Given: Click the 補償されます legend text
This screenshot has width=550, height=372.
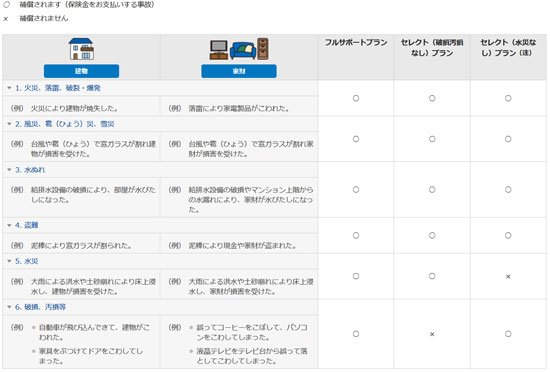Looking at the screenshot, I should [87, 5].
